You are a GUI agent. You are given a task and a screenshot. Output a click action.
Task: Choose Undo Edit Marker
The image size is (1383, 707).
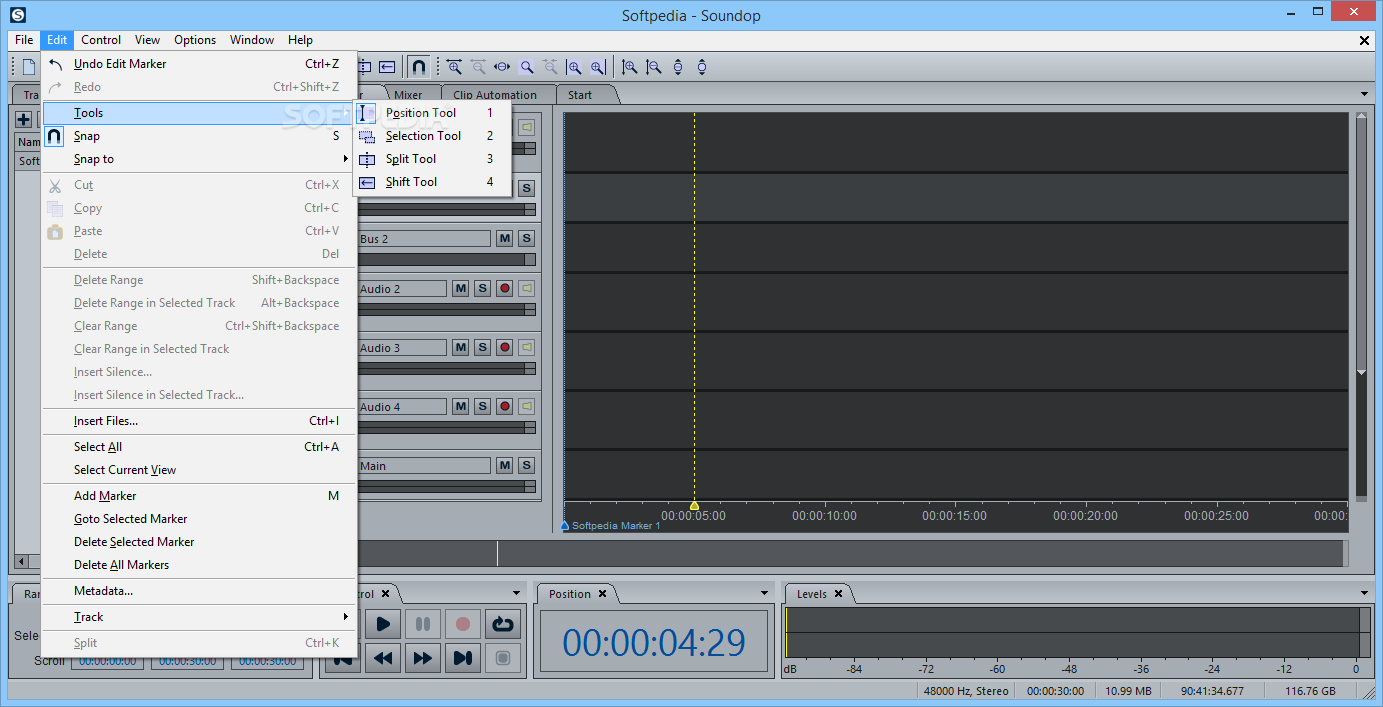pos(199,64)
